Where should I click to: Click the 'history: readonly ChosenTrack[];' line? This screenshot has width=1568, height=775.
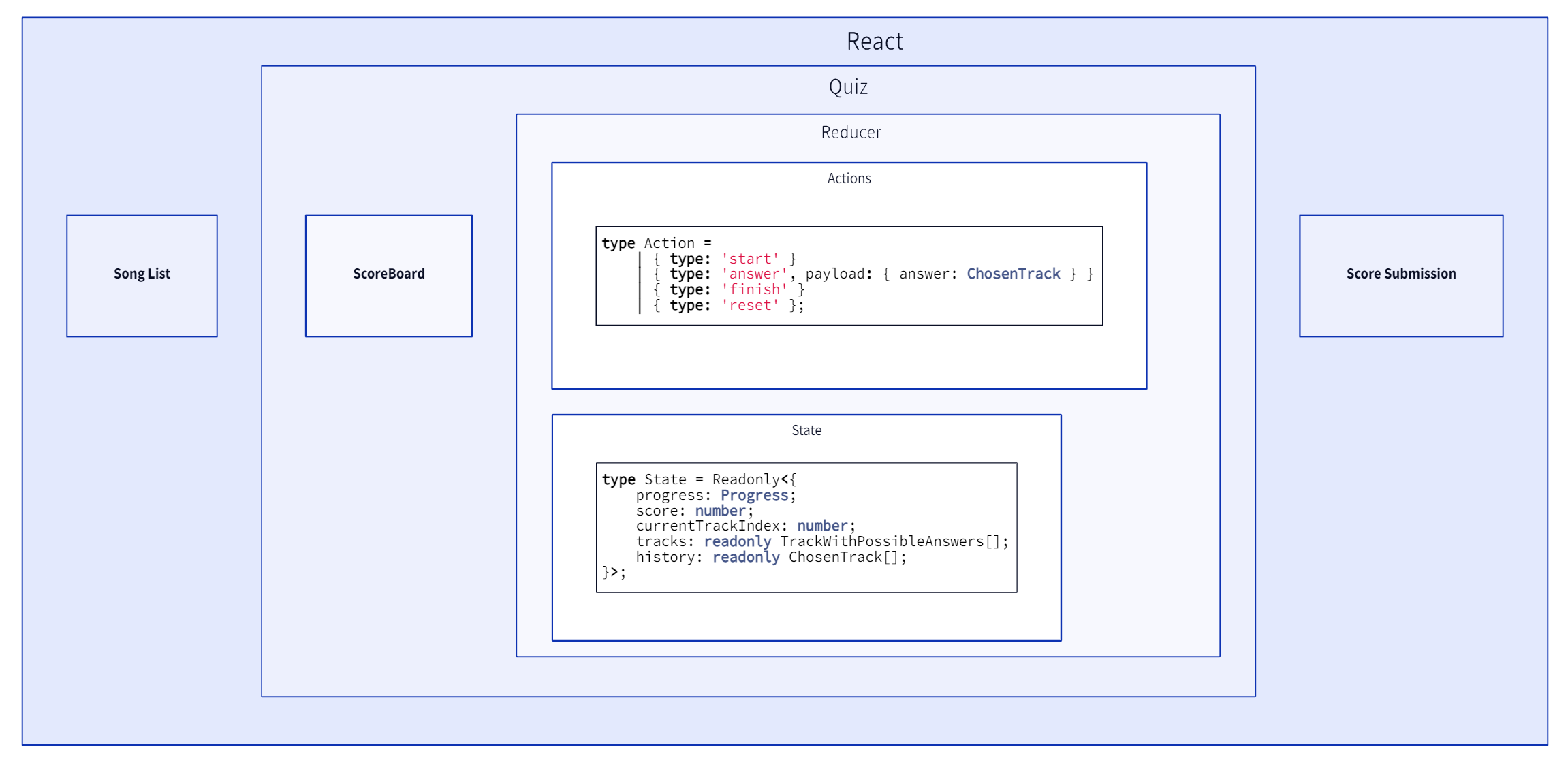coord(771,557)
